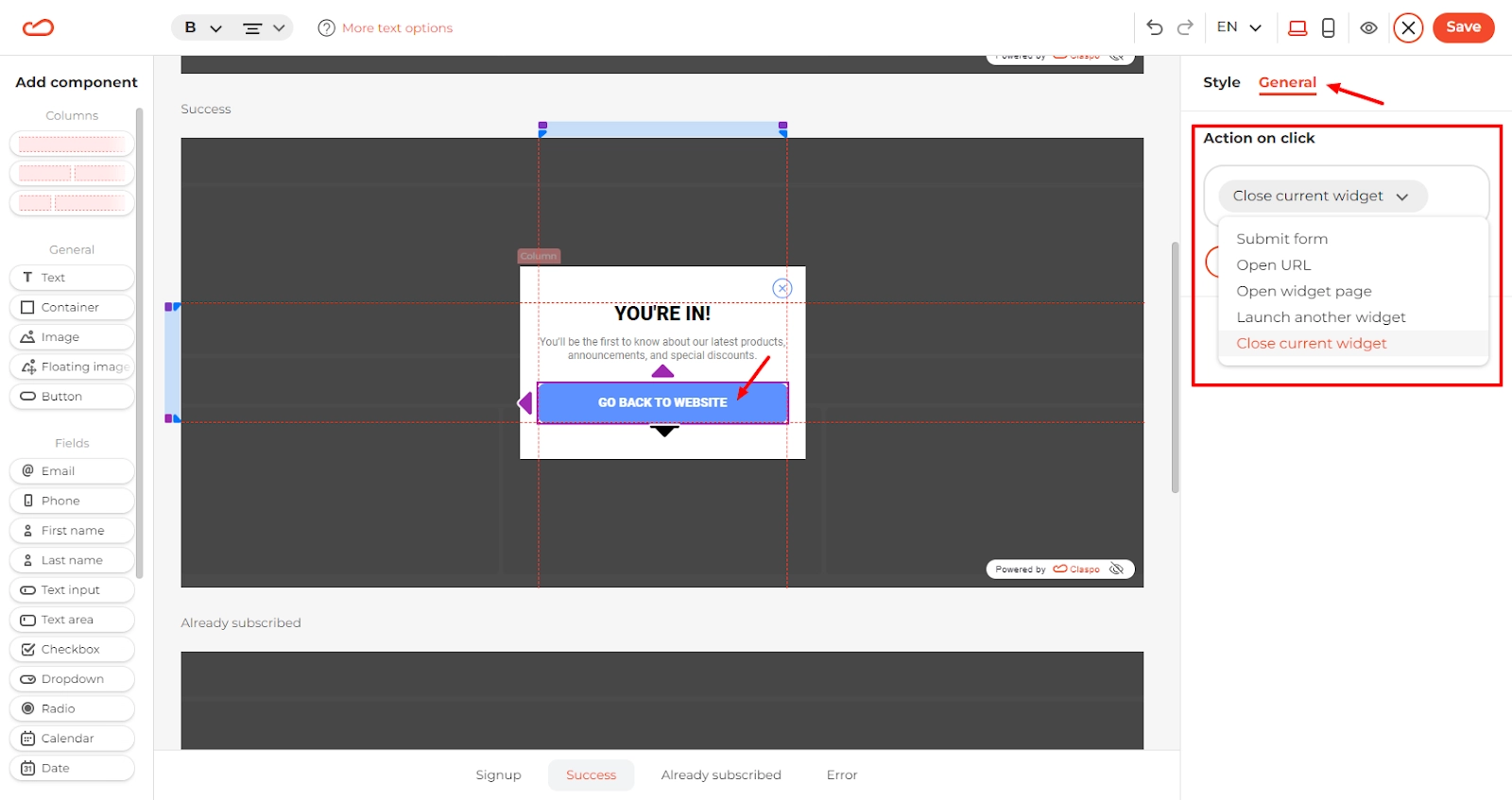The image size is (1512, 800).
Task: Click the More text options help icon
Action: point(327,28)
